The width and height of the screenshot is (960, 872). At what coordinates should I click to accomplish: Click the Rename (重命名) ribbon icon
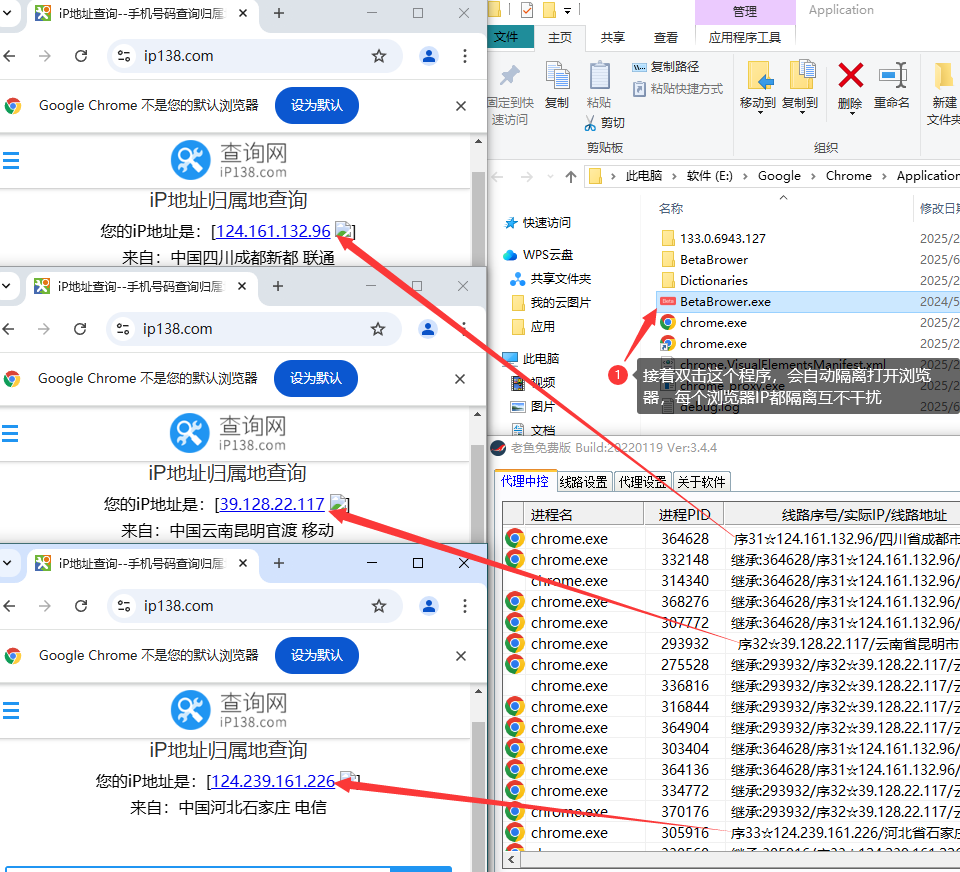click(x=892, y=76)
